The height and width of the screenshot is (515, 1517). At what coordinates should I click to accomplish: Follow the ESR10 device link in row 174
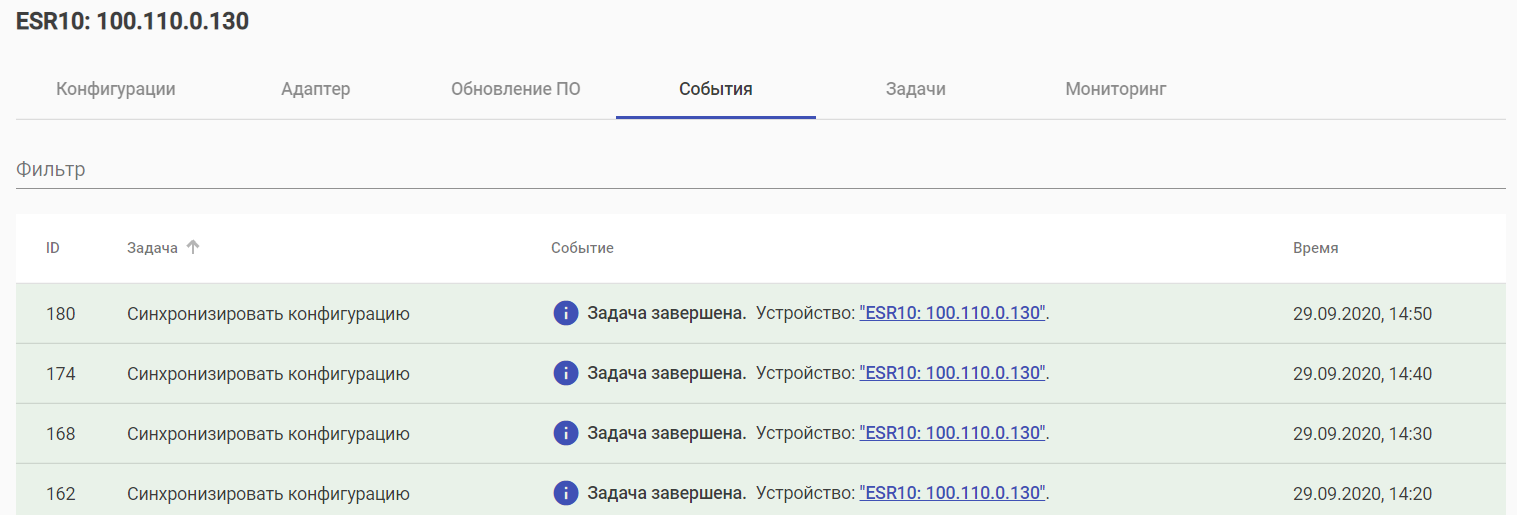[x=953, y=373]
